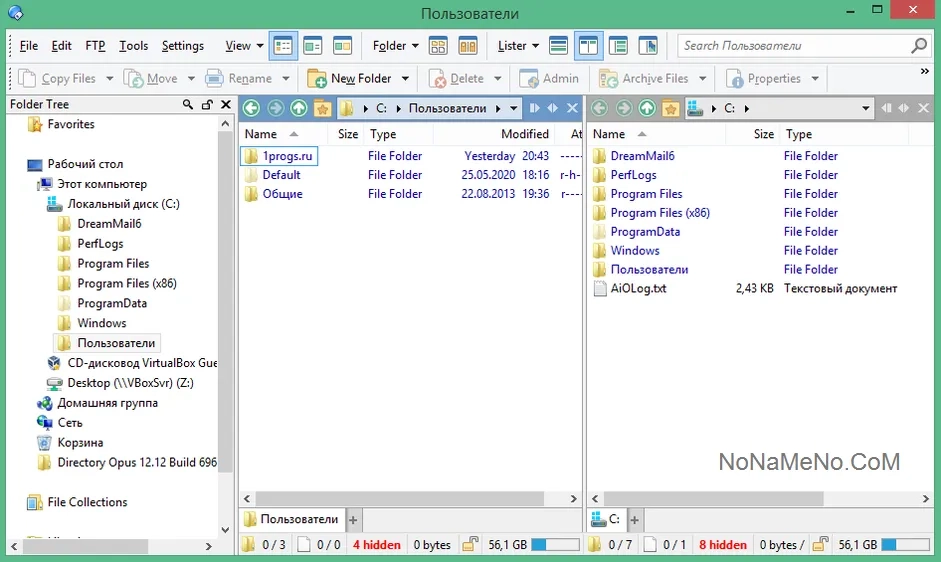Screen dimensions: 941x562
Task: Open favorites star in left pane
Action: click(322, 108)
